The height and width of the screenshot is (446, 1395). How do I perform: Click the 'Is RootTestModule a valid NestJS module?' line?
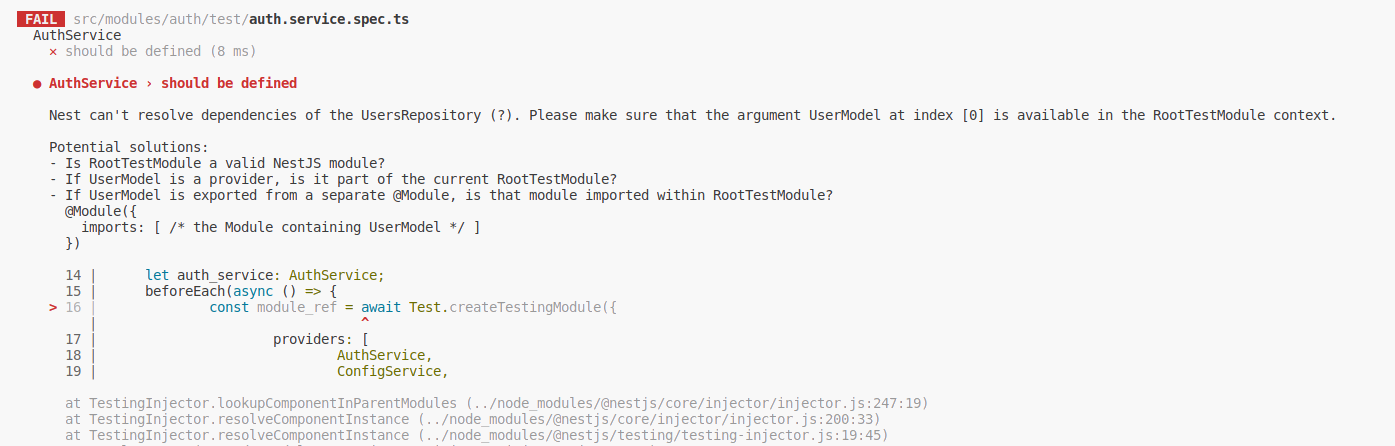click(217, 163)
